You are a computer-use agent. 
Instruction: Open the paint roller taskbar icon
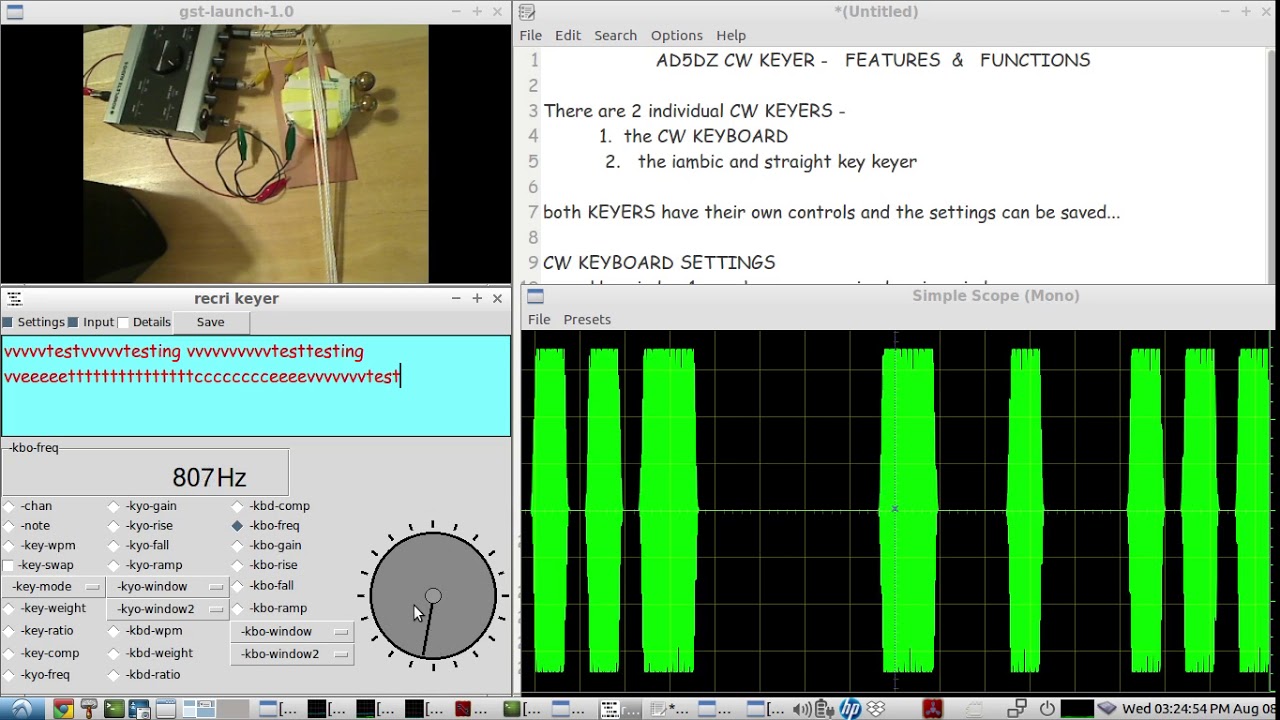[x=89, y=709]
